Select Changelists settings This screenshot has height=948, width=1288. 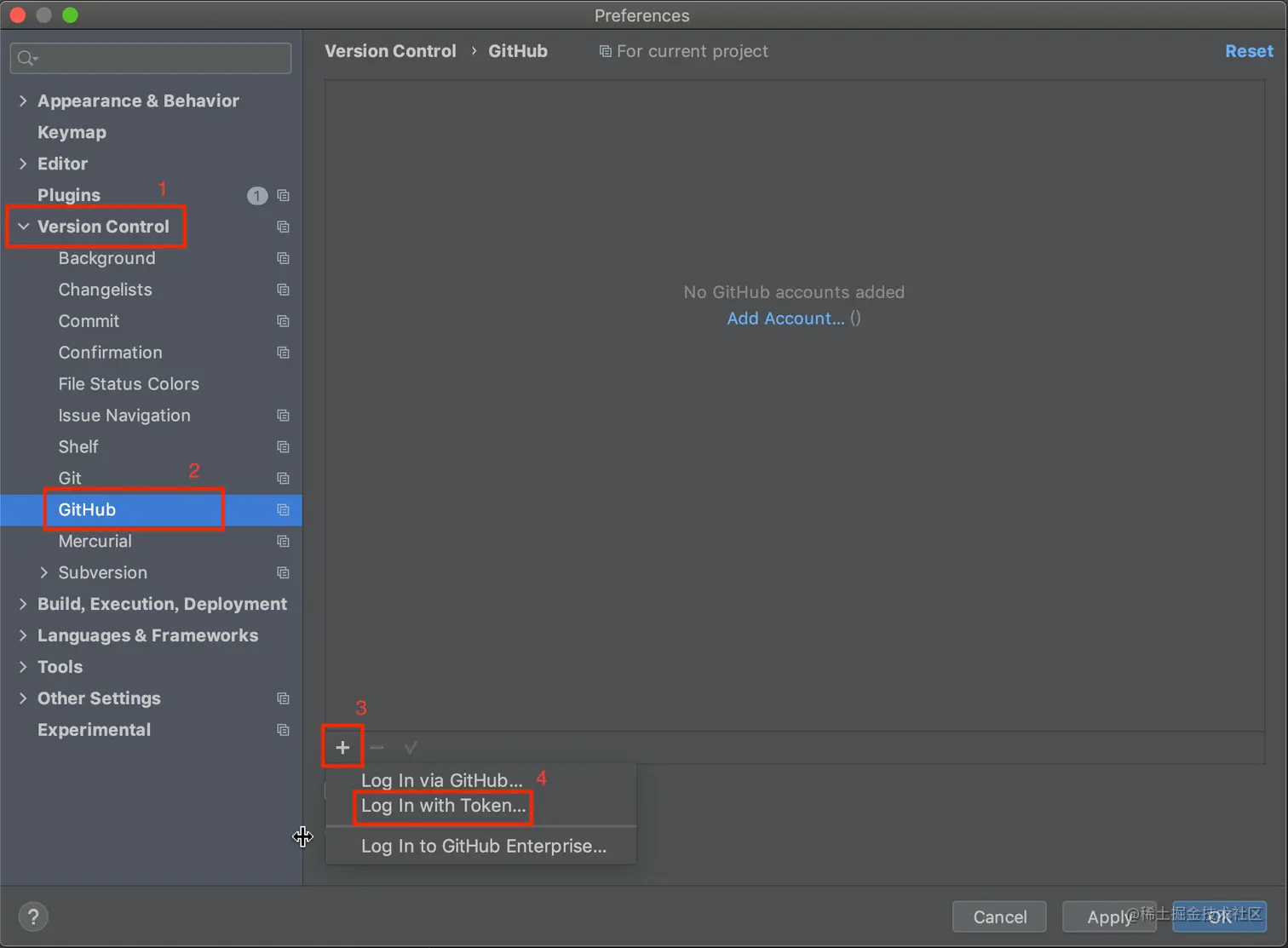[105, 290]
